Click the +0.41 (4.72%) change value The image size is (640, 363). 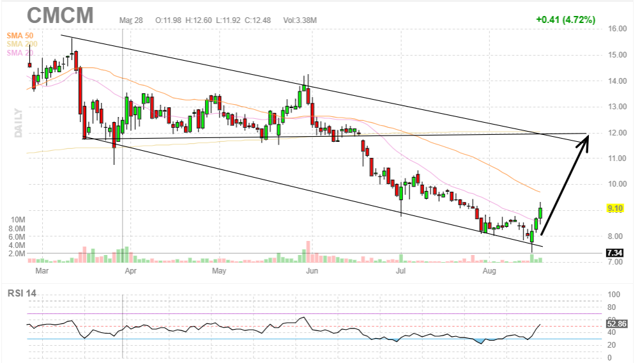(565, 20)
